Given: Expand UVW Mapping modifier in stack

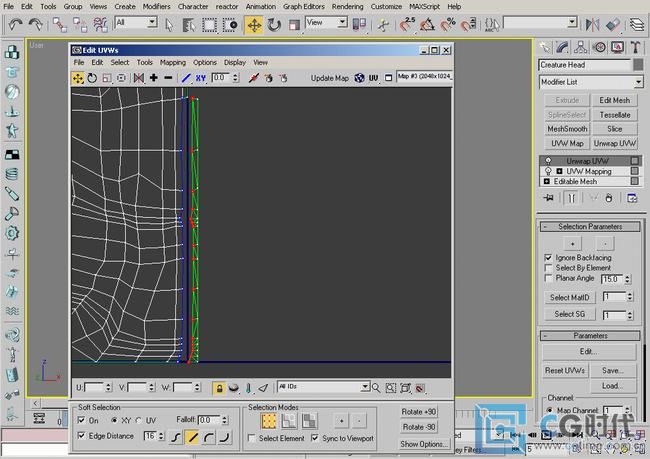Looking at the screenshot, I should point(559,171).
